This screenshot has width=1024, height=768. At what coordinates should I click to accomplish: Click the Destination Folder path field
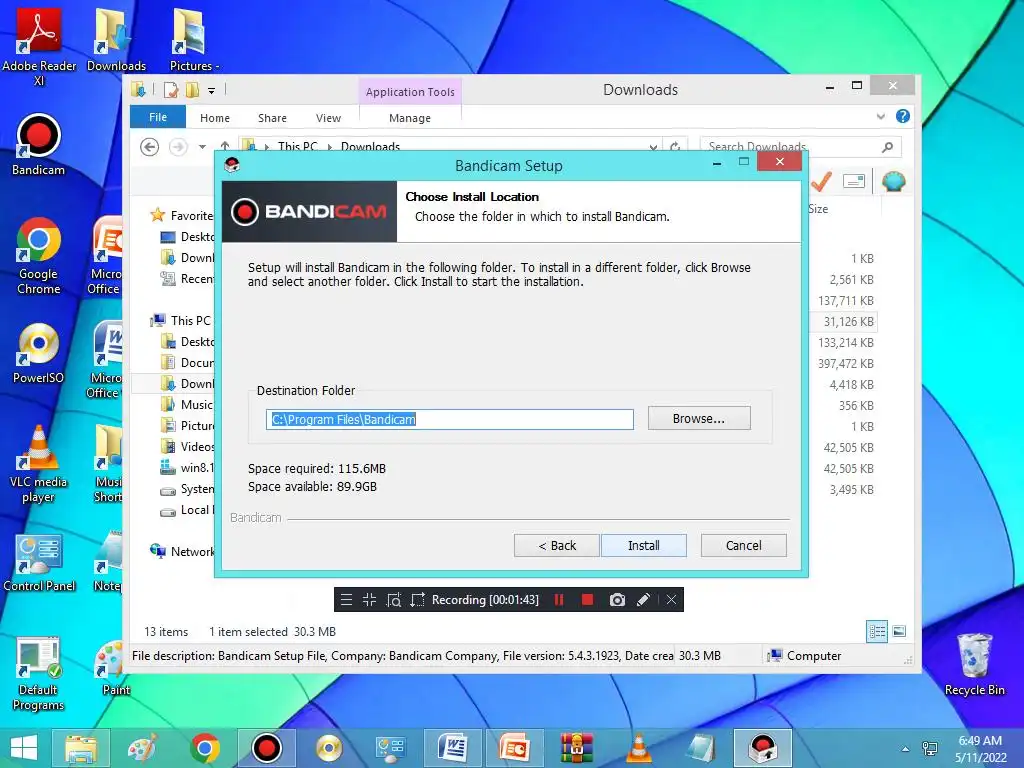[x=449, y=419]
